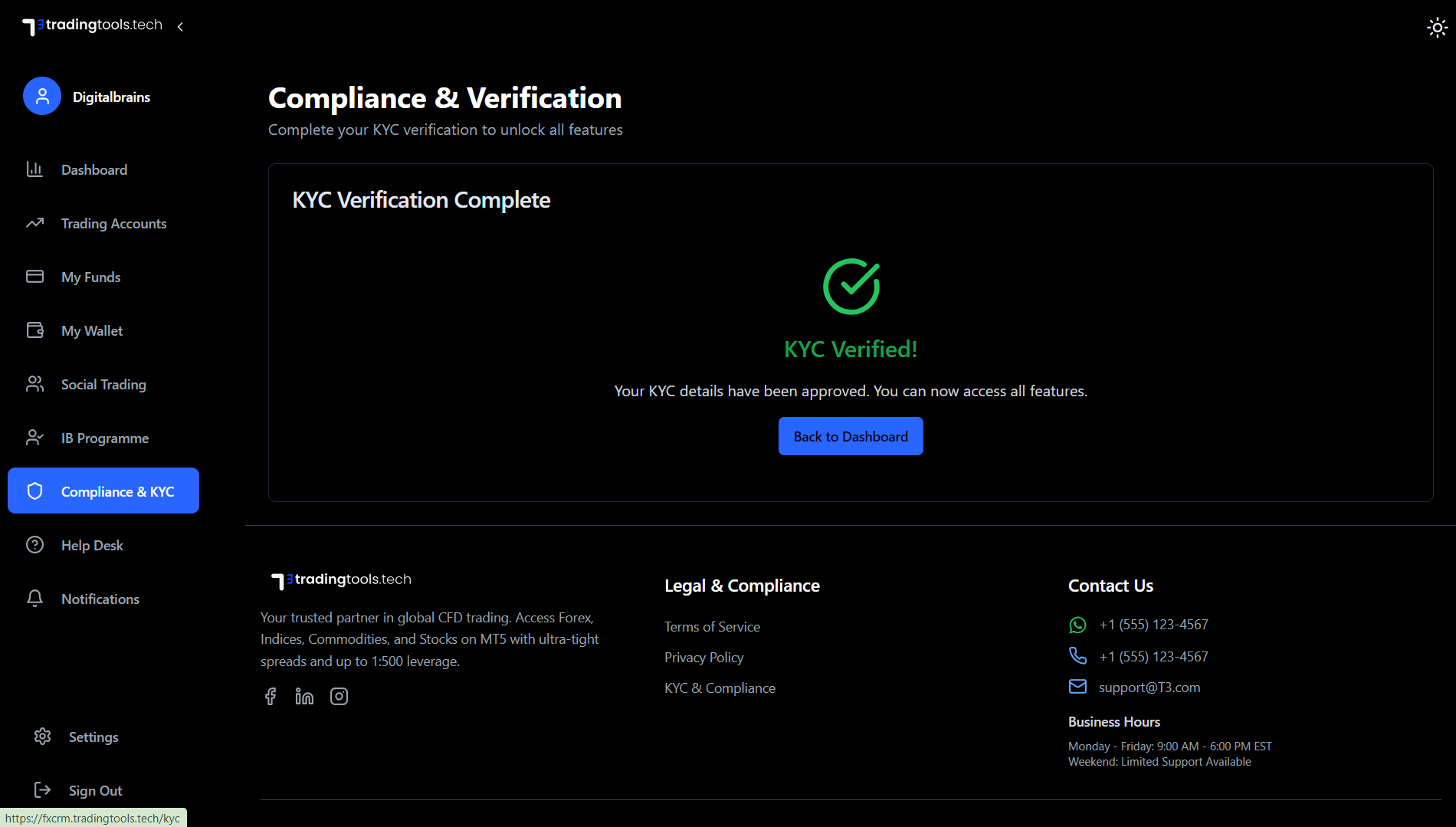Viewport: 1456px width, 827px height.
Task: Visit the Instagram social icon
Action: click(339, 696)
